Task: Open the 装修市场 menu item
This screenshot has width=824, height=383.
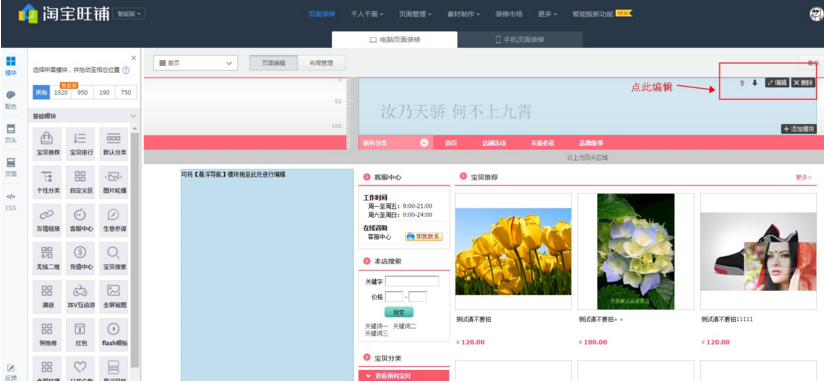Action: [x=509, y=14]
